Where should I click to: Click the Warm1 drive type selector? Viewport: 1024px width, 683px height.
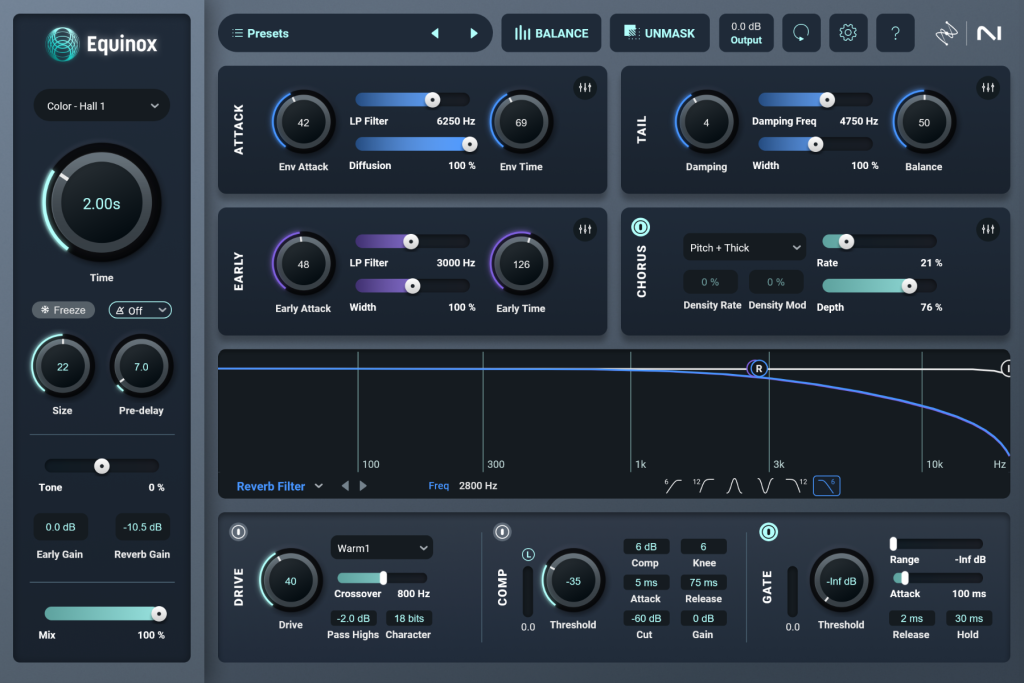(x=381, y=548)
